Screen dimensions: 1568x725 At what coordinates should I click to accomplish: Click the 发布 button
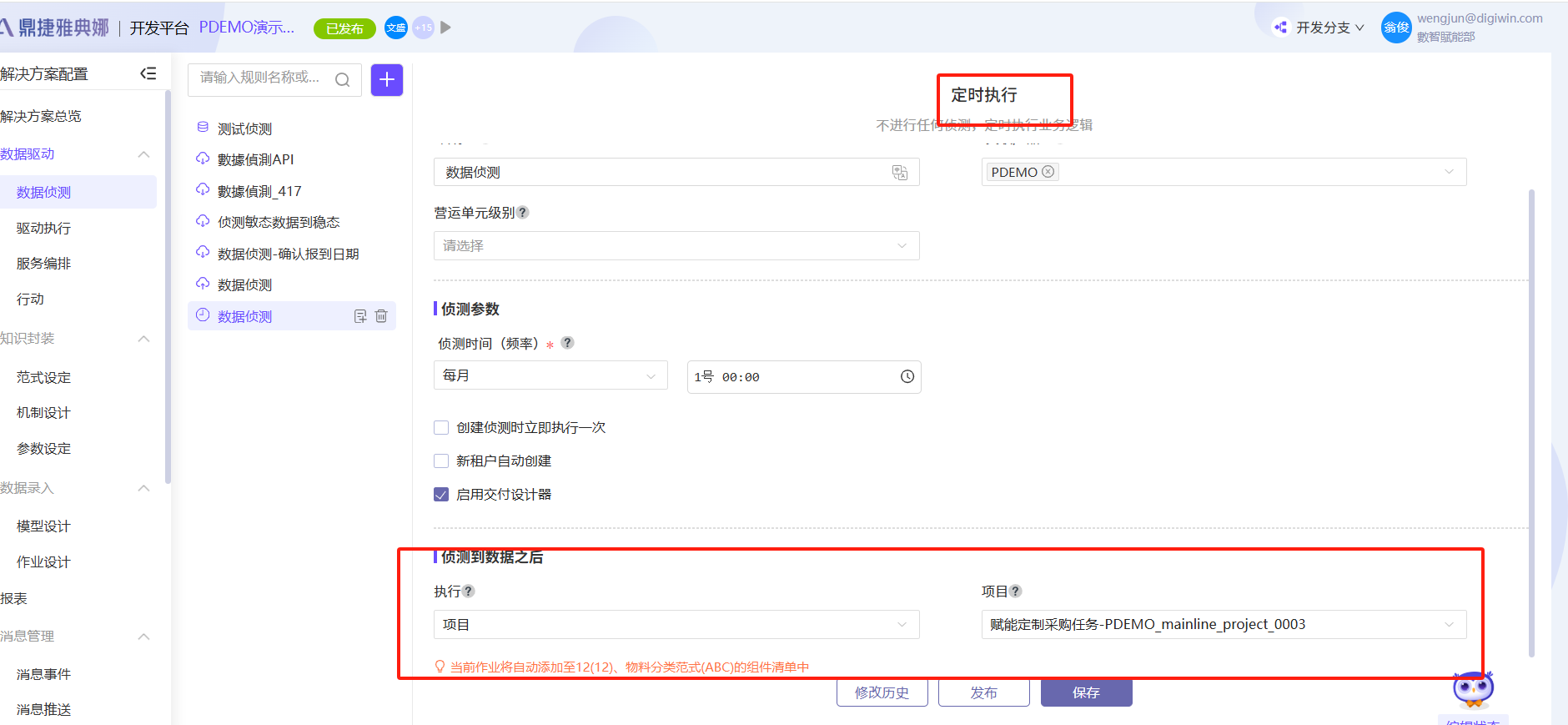coord(984,692)
